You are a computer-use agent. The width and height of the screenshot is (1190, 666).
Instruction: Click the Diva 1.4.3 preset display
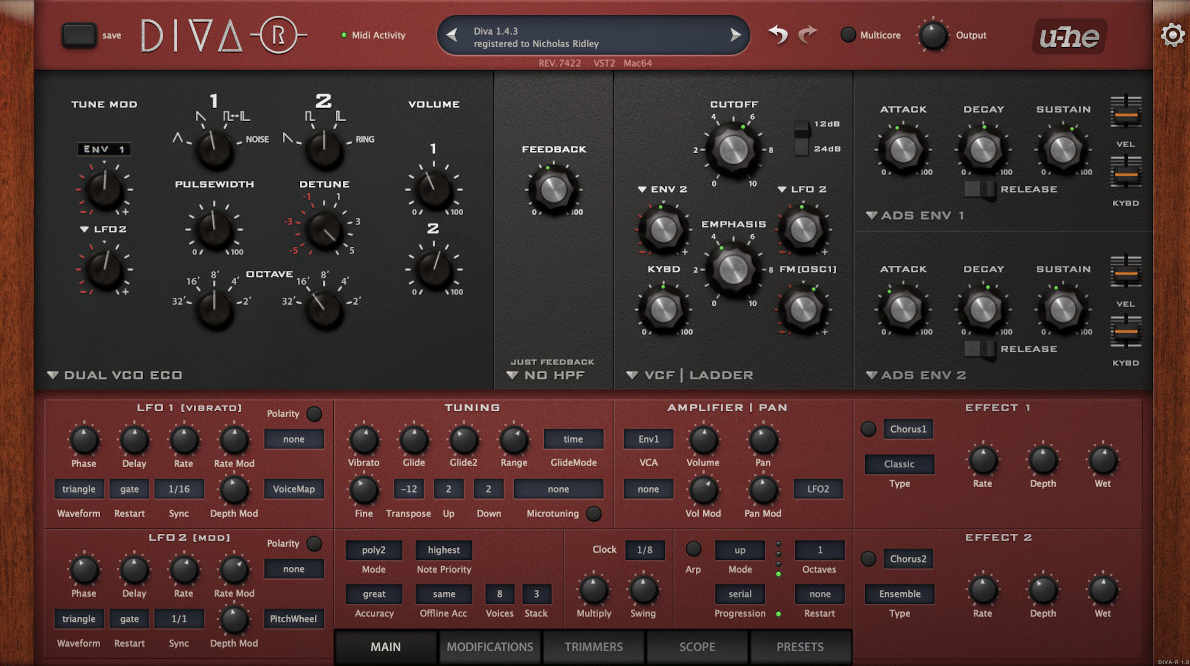593,37
